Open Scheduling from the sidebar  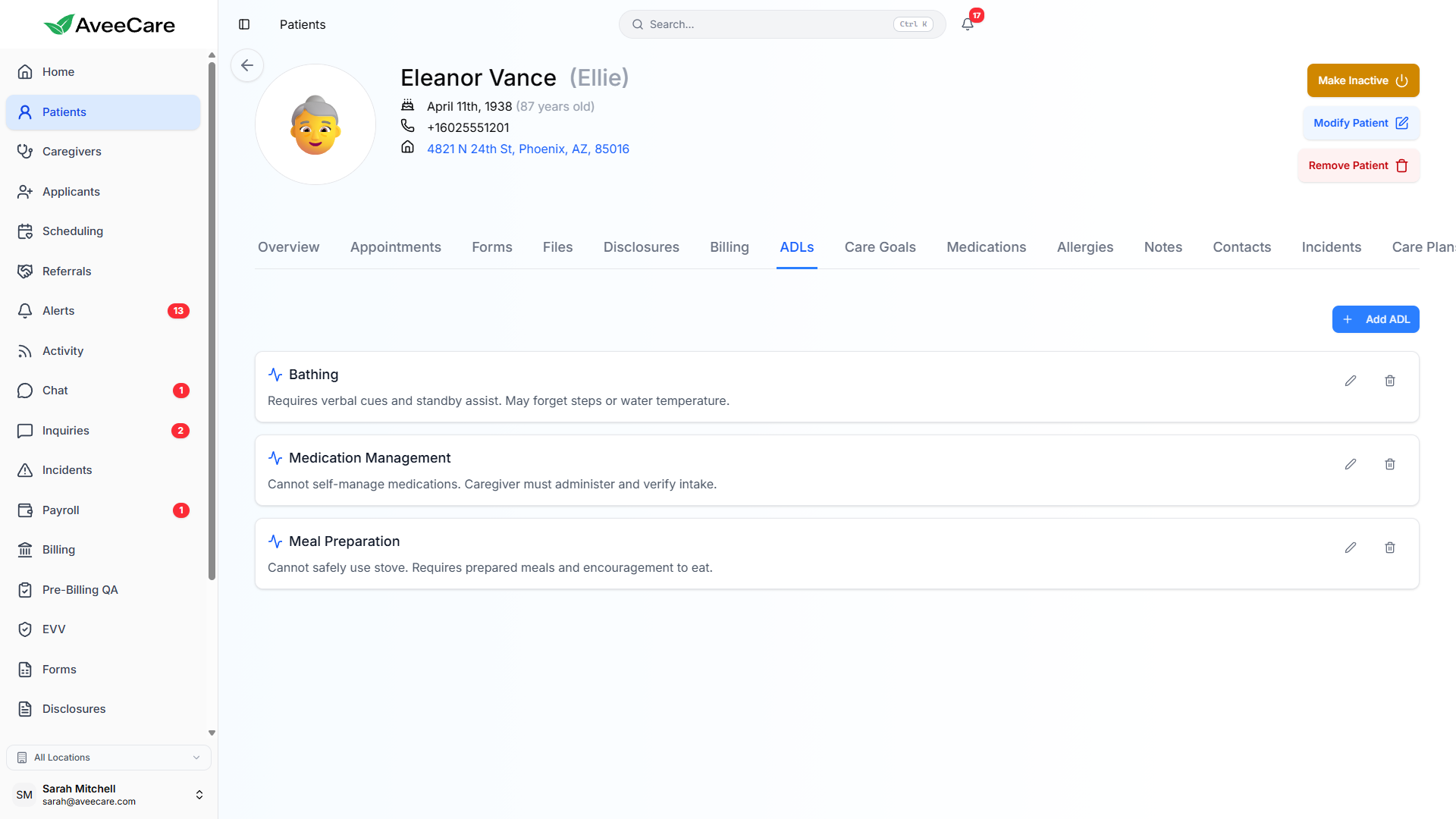73,231
